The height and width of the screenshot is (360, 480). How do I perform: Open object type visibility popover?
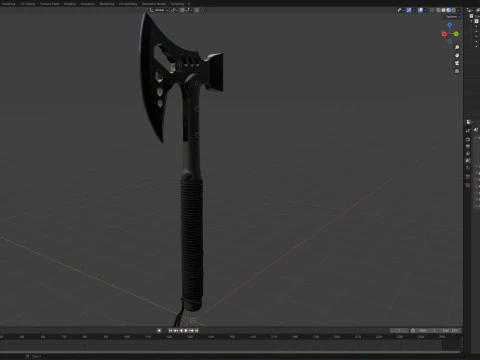400,10
